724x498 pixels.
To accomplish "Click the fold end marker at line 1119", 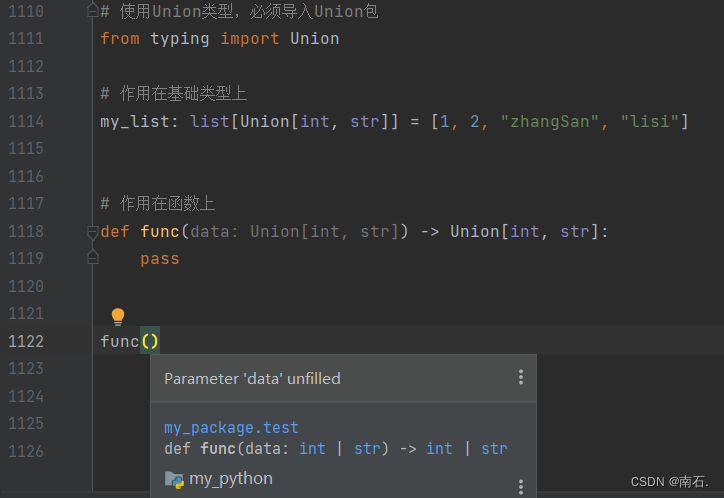I will click(92, 258).
